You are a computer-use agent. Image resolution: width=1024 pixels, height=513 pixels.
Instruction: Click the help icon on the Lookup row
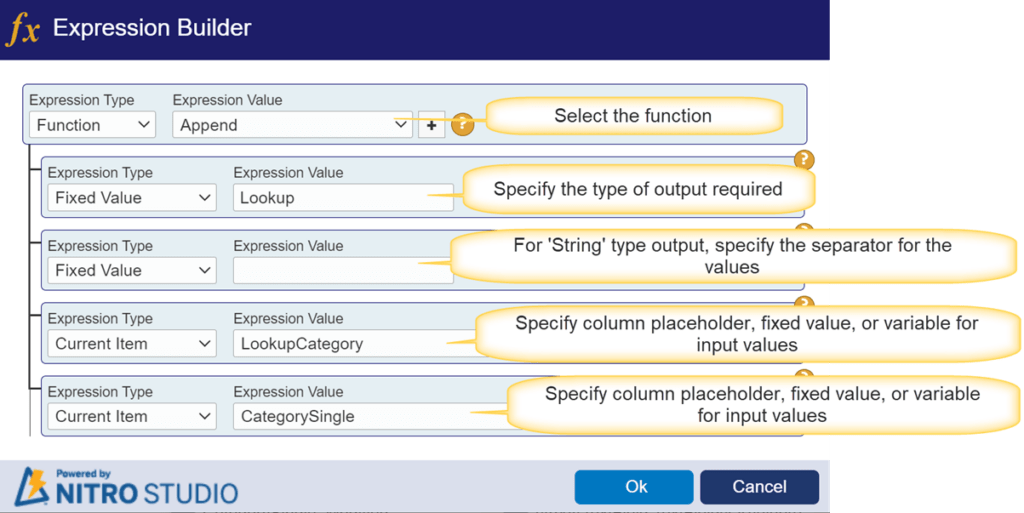click(x=804, y=159)
